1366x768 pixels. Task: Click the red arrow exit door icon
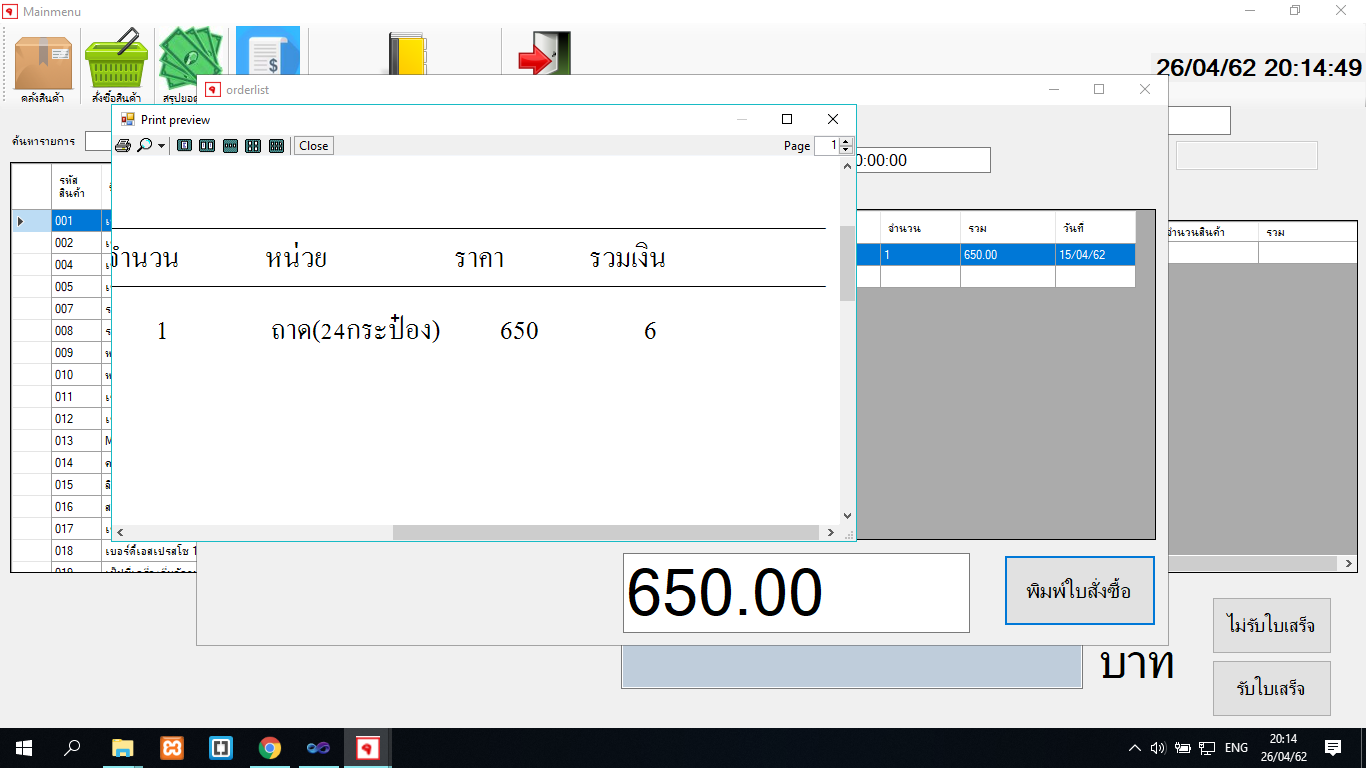click(544, 54)
